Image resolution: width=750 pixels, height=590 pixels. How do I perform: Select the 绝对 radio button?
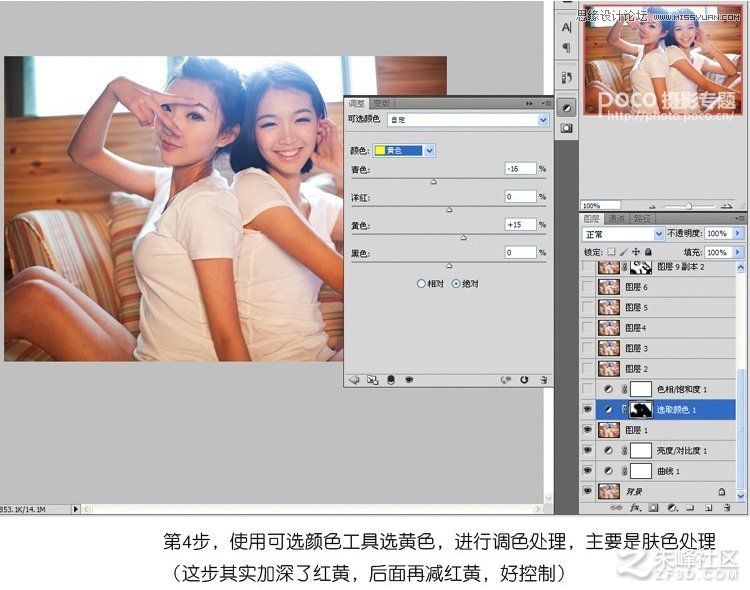[x=456, y=283]
